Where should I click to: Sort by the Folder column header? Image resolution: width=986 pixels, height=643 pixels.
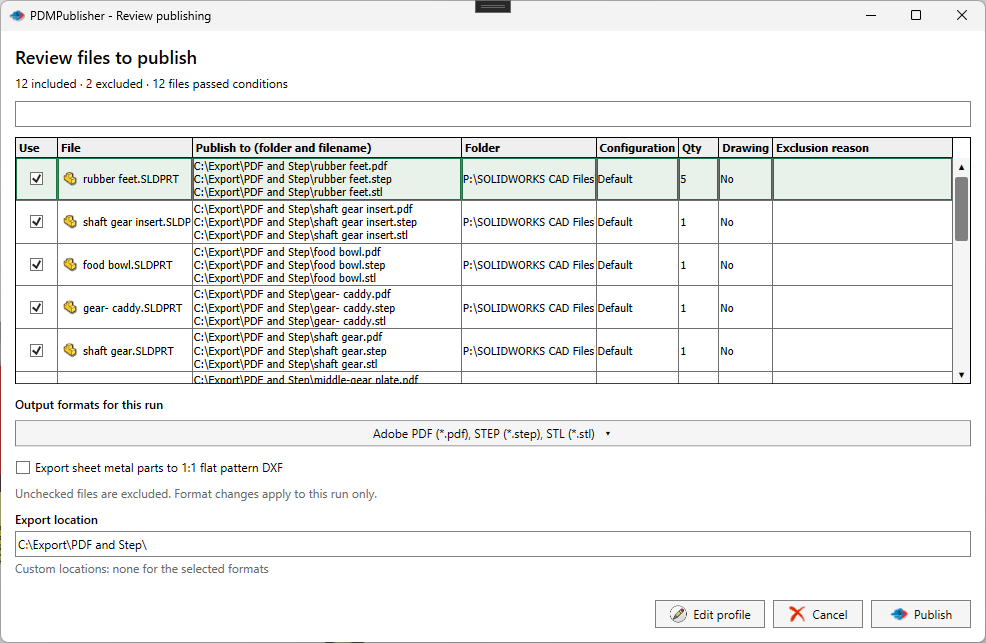point(529,148)
